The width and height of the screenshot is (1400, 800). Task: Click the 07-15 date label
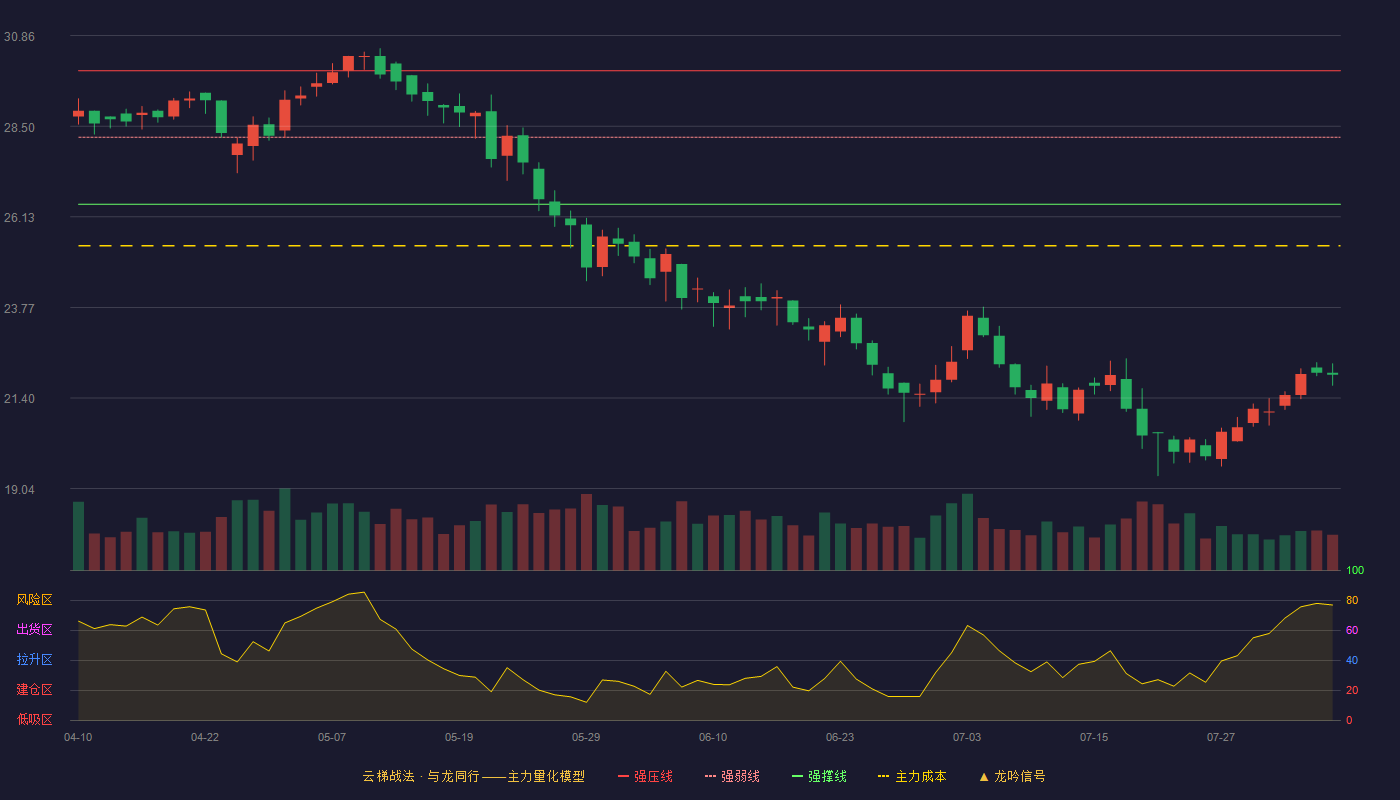coord(1094,737)
